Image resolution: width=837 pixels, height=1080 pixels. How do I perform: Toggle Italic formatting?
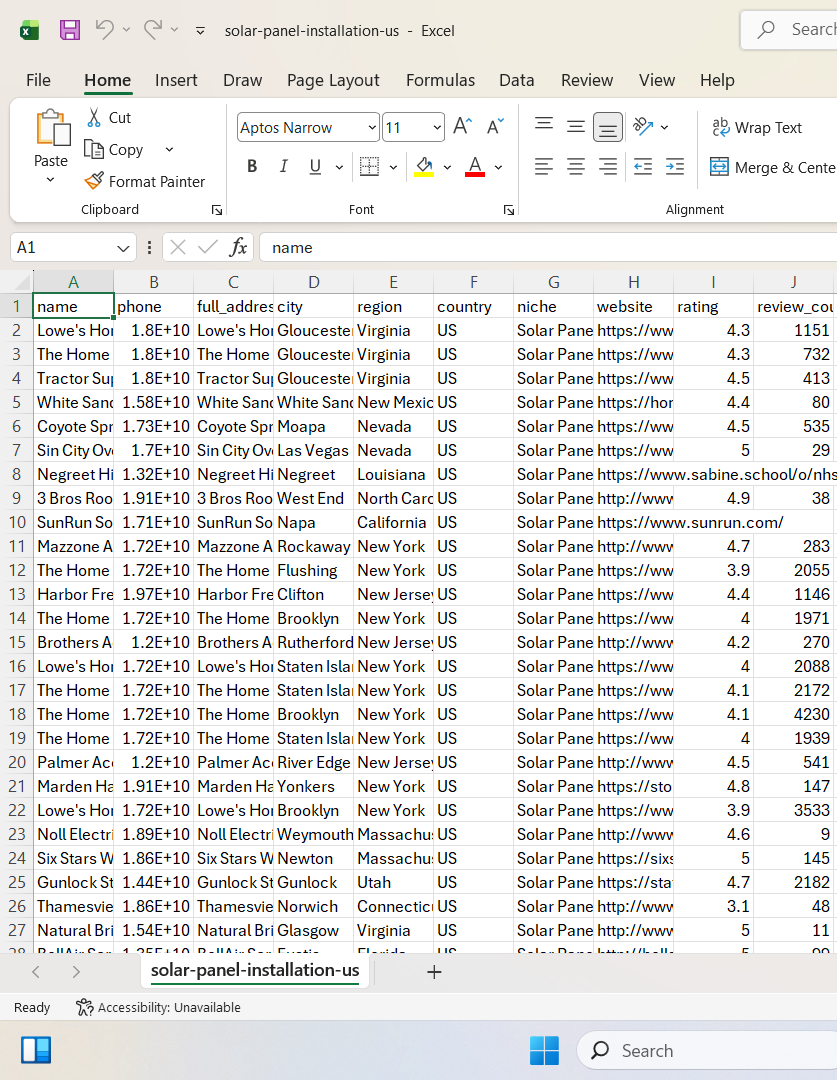pos(283,167)
